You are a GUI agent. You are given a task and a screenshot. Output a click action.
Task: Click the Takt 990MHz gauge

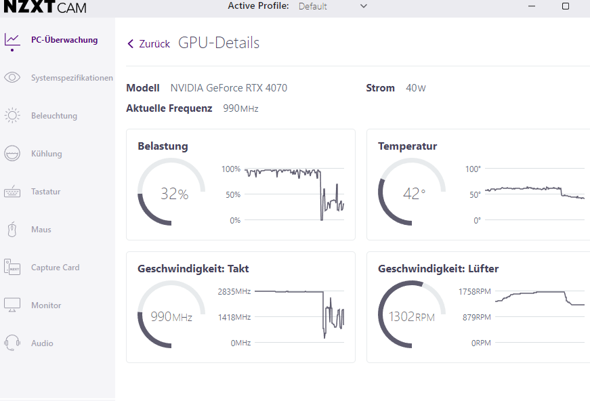(x=172, y=314)
